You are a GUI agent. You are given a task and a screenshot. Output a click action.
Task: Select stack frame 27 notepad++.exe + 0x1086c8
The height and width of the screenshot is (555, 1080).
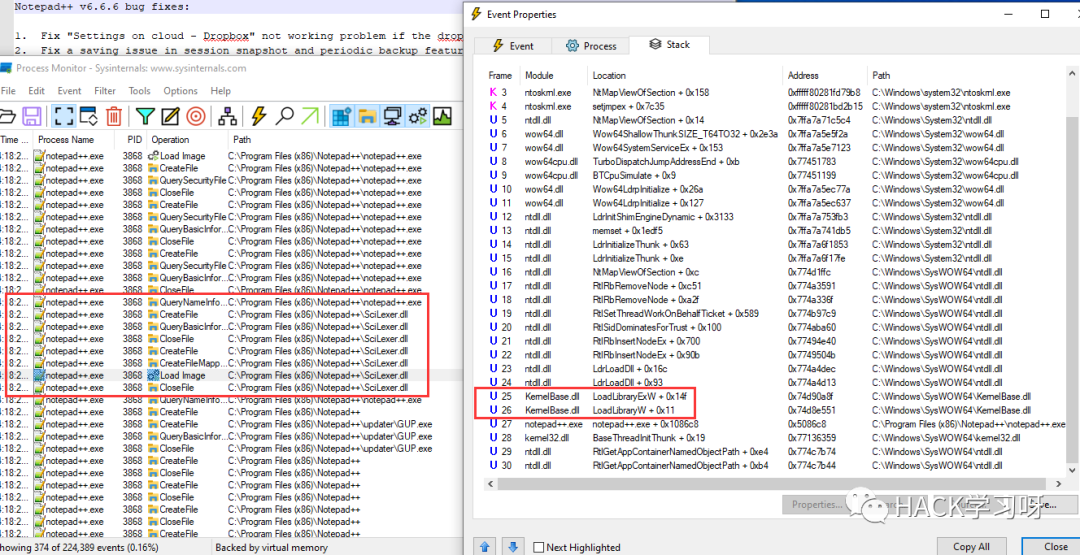[775, 424]
